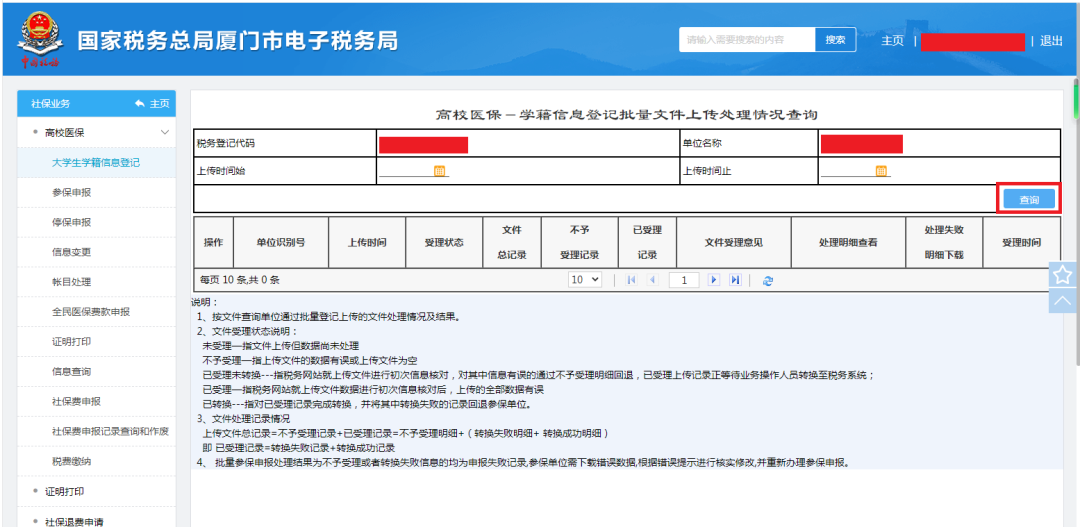Go to first page of results
Image resolution: width=1080 pixels, height=527 pixels.
[x=631, y=280]
